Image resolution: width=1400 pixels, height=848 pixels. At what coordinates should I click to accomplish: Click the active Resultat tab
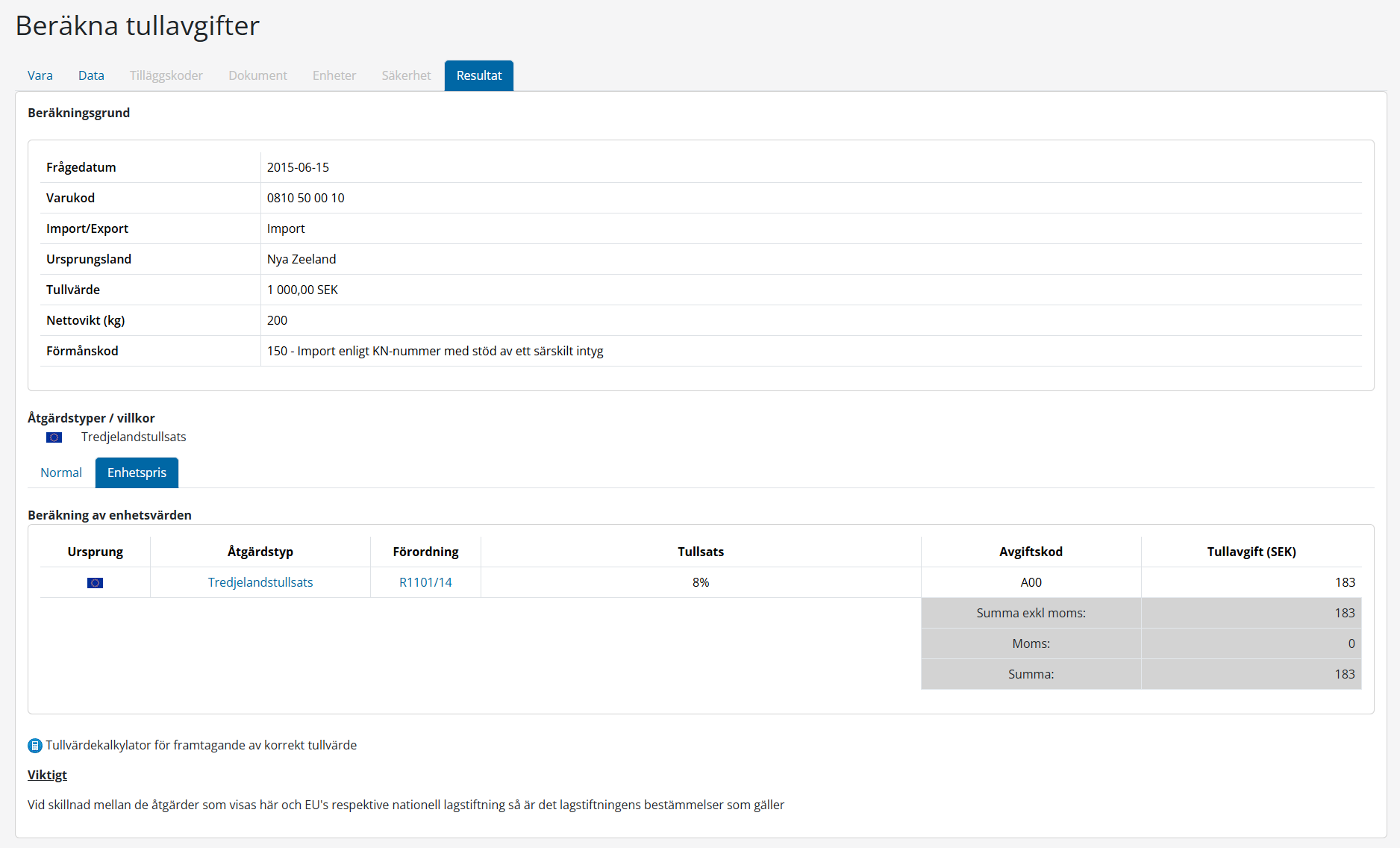point(479,75)
